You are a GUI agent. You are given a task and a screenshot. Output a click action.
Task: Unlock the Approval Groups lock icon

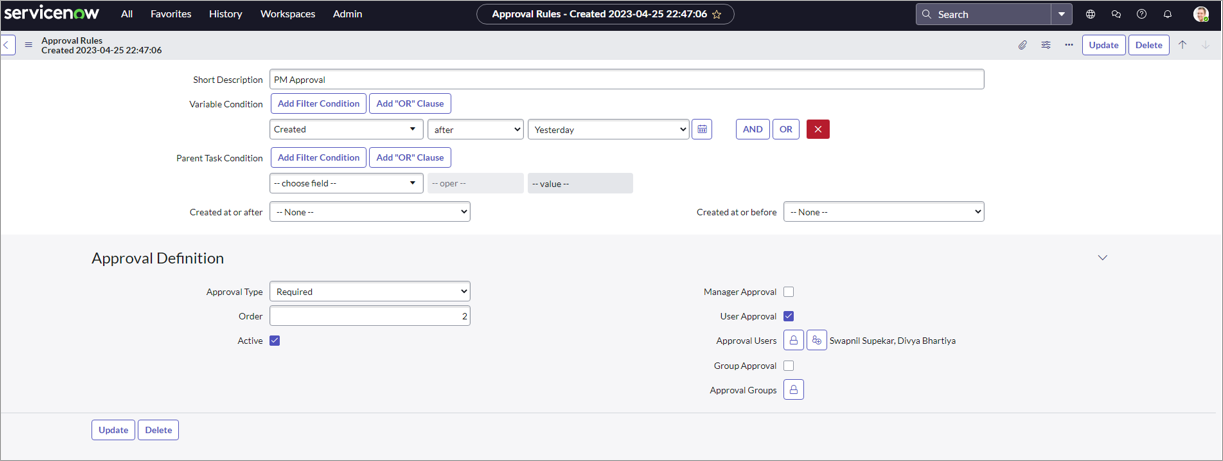[793, 390]
